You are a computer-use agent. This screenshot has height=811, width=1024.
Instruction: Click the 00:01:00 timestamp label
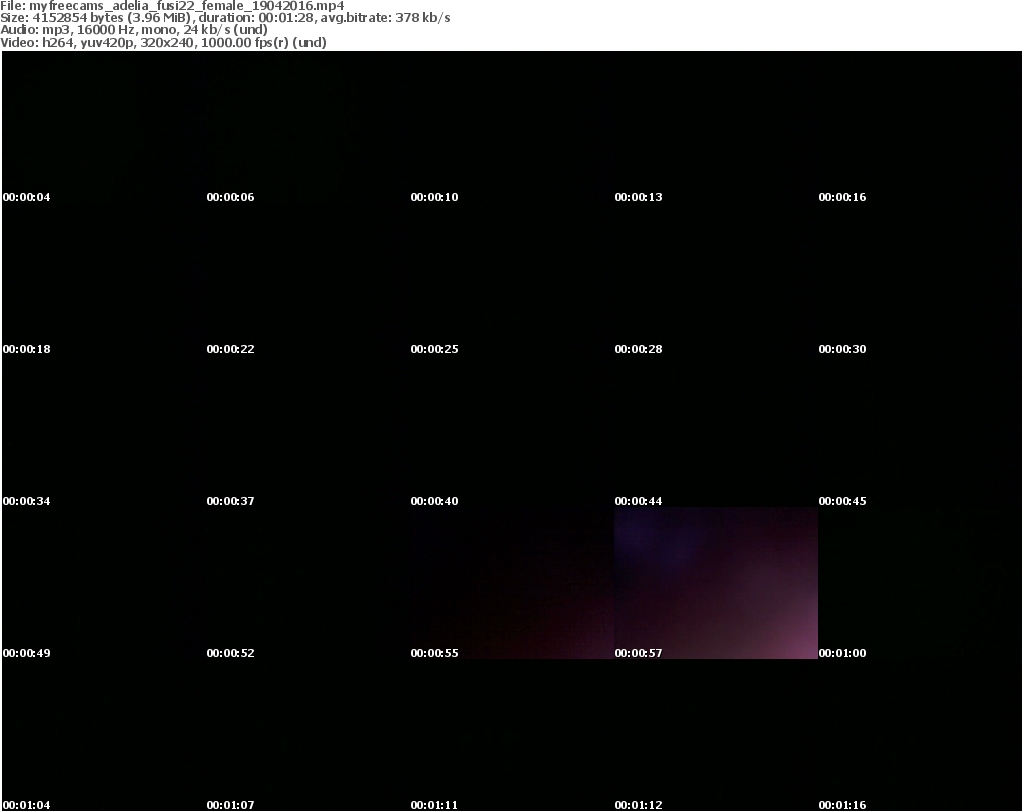[842, 654]
